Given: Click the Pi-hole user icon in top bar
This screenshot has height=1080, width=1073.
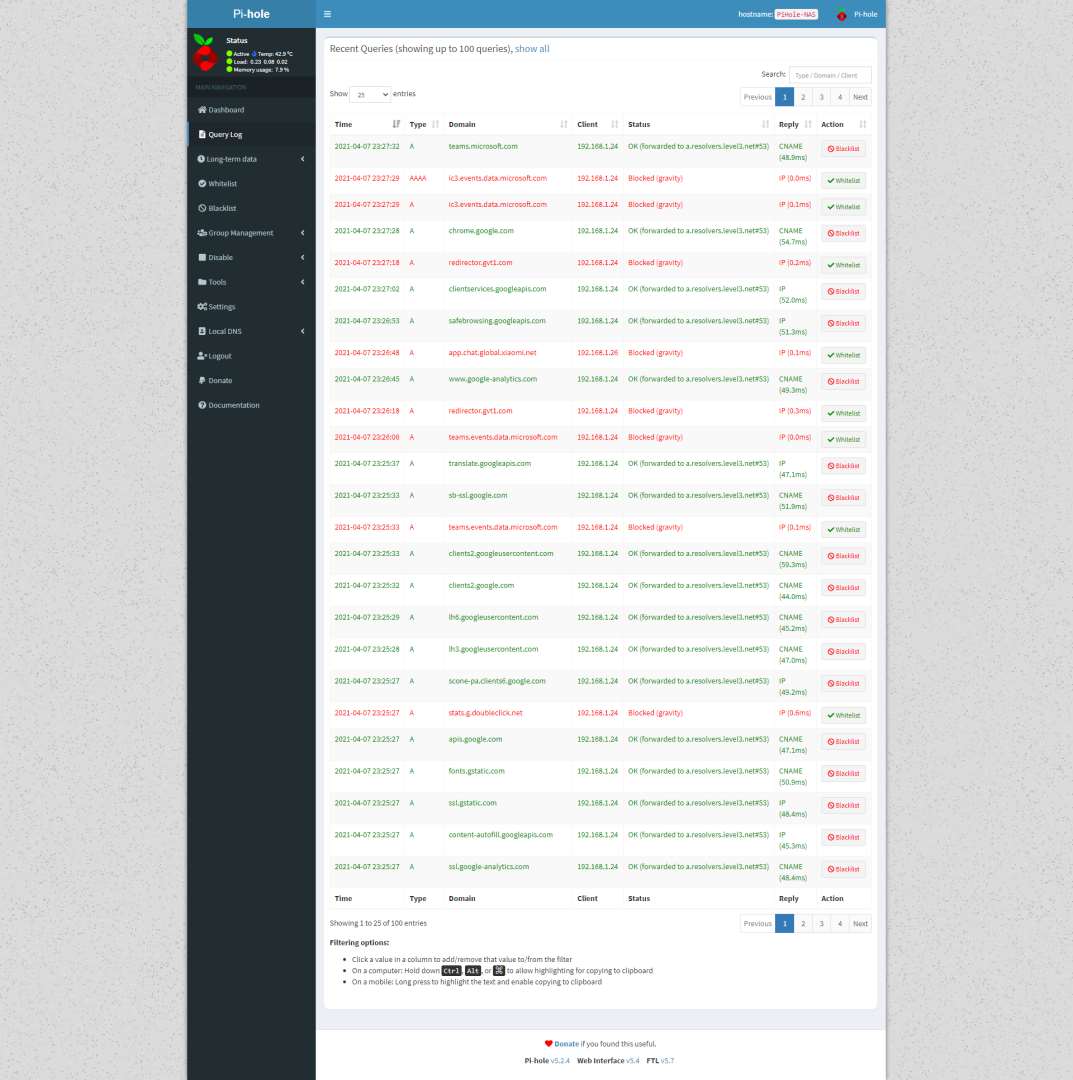Looking at the screenshot, I should pyautogui.click(x=842, y=14).
